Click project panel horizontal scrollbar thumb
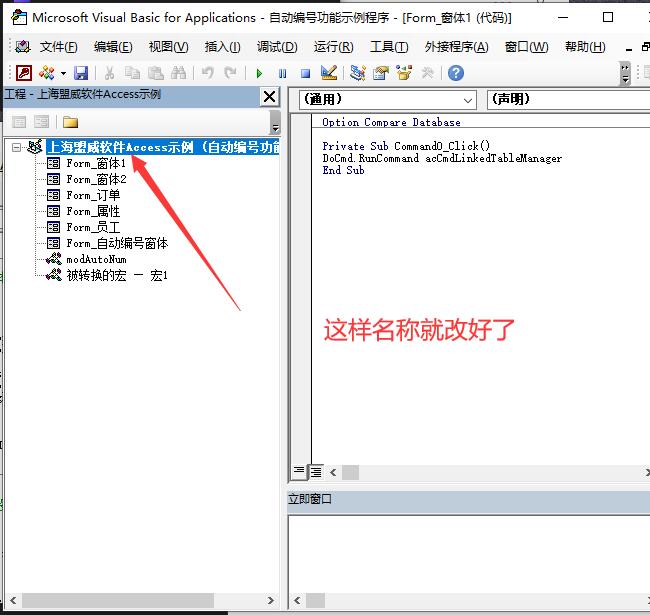The width and height of the screenshot is (650, 615). pos(118,600)
